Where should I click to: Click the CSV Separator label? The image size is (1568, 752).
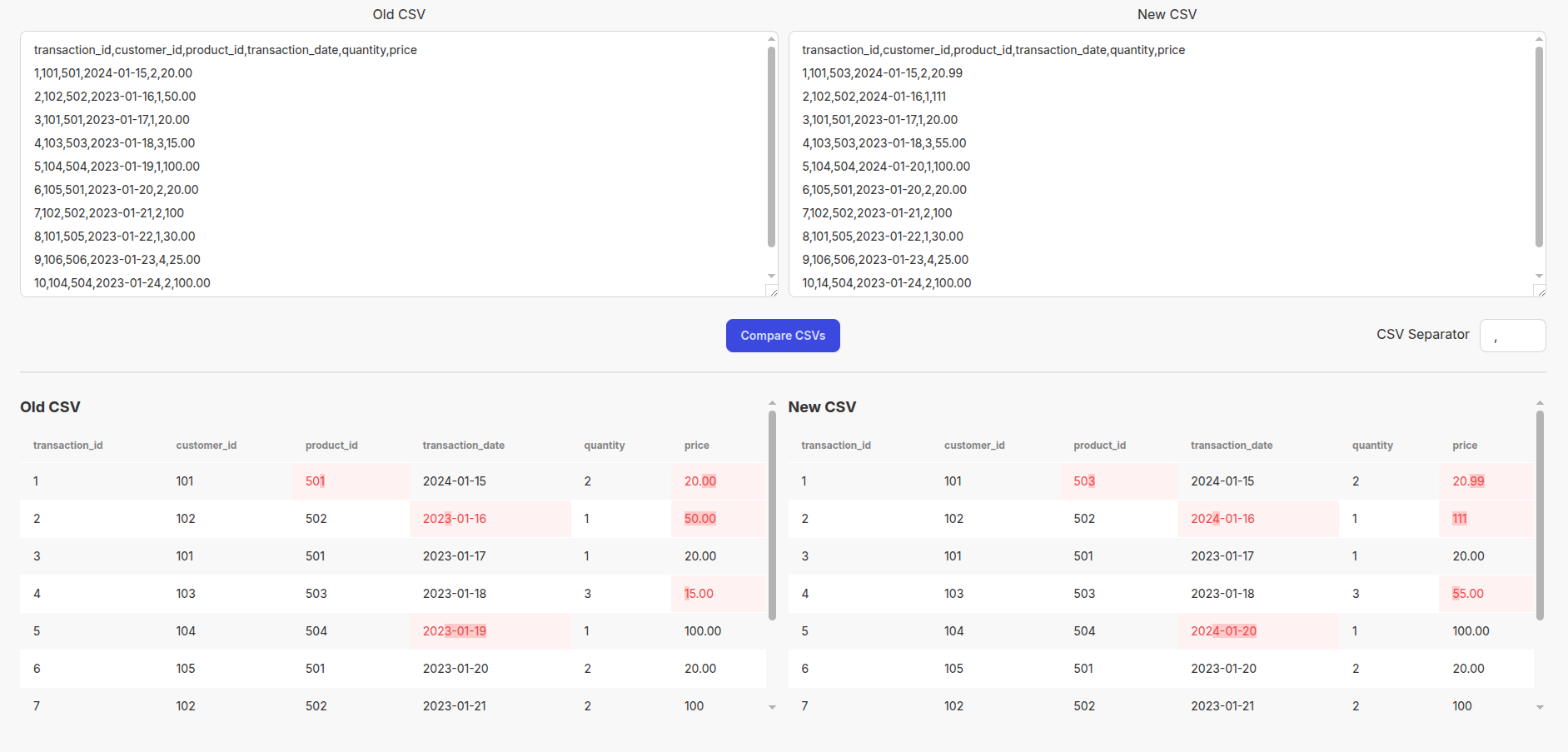click(1422, 335)
